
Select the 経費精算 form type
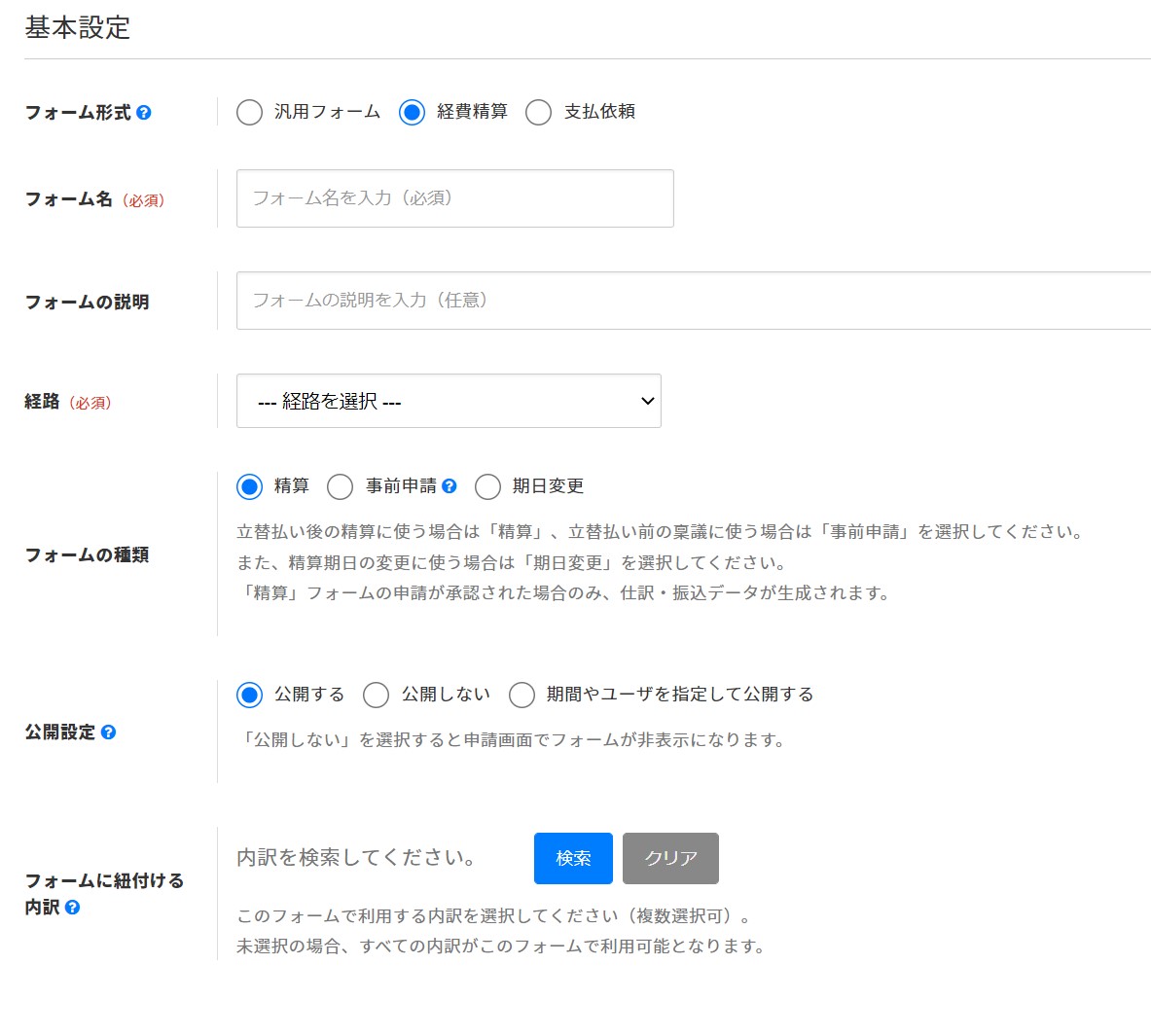point(413,113)
